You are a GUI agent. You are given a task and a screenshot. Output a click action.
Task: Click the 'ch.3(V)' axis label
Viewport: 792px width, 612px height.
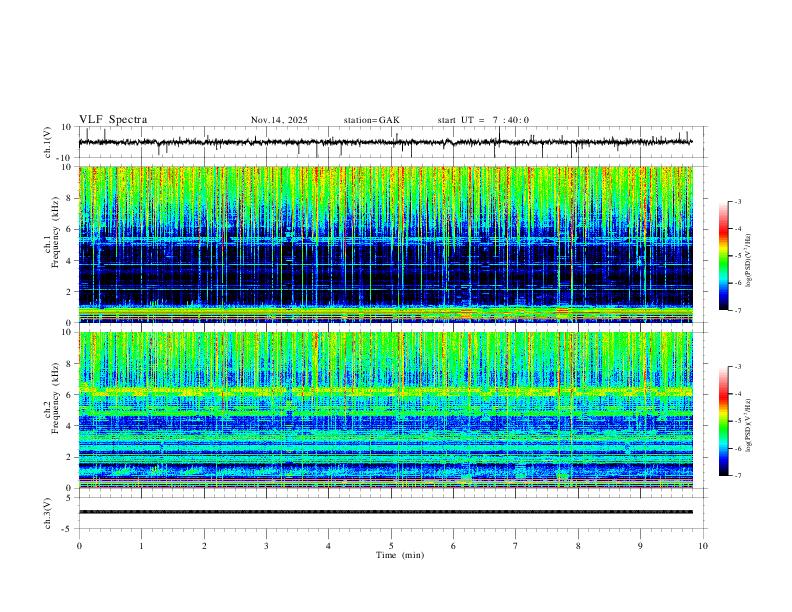48,513
